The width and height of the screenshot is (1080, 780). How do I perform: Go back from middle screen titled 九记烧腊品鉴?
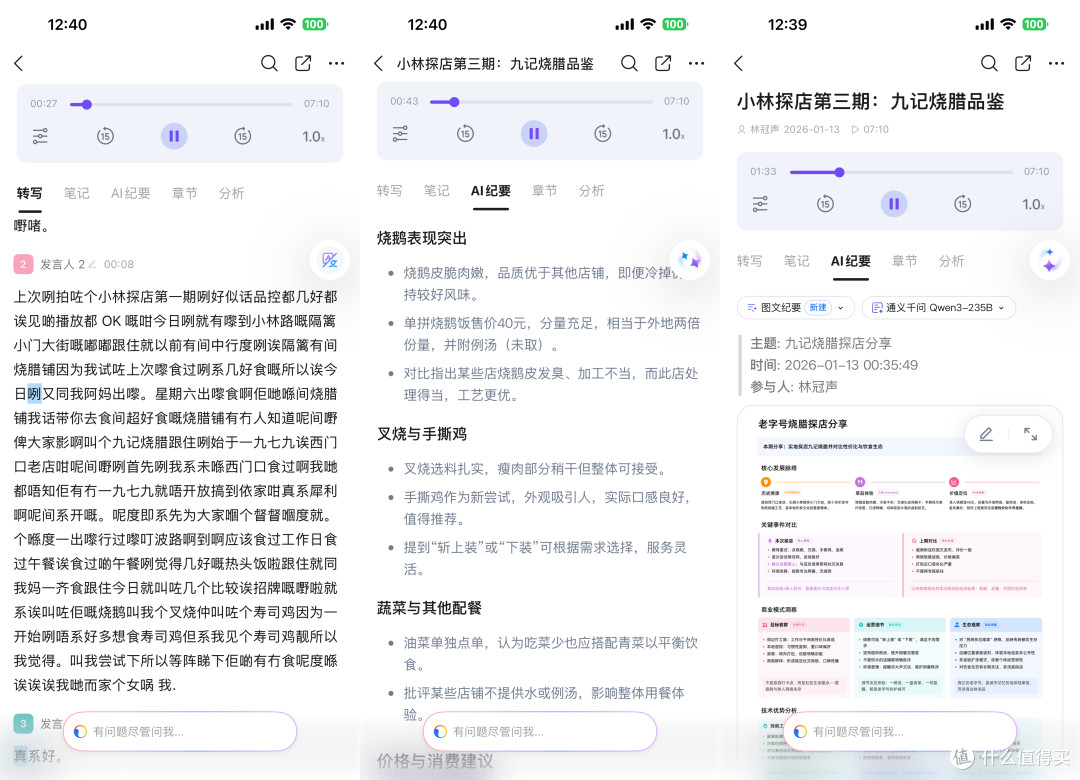point(378,63)
